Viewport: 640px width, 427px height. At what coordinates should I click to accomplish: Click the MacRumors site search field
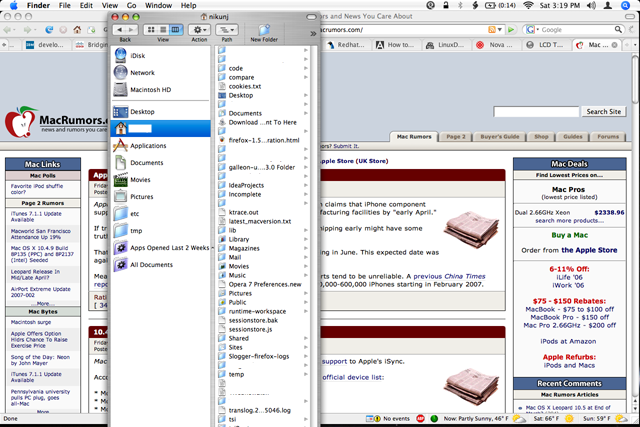tap(536, 111)
